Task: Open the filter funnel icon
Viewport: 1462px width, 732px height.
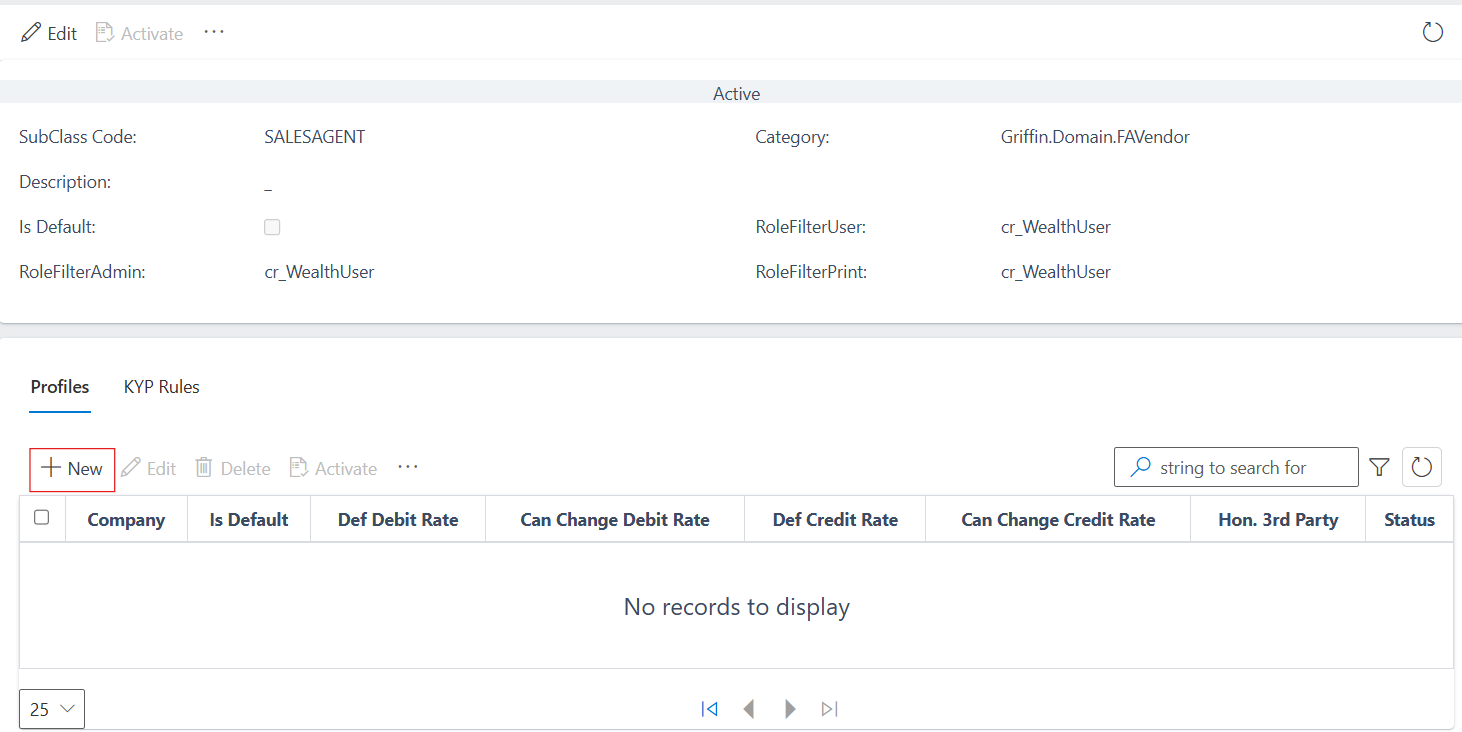Action: pos(1380,467)
